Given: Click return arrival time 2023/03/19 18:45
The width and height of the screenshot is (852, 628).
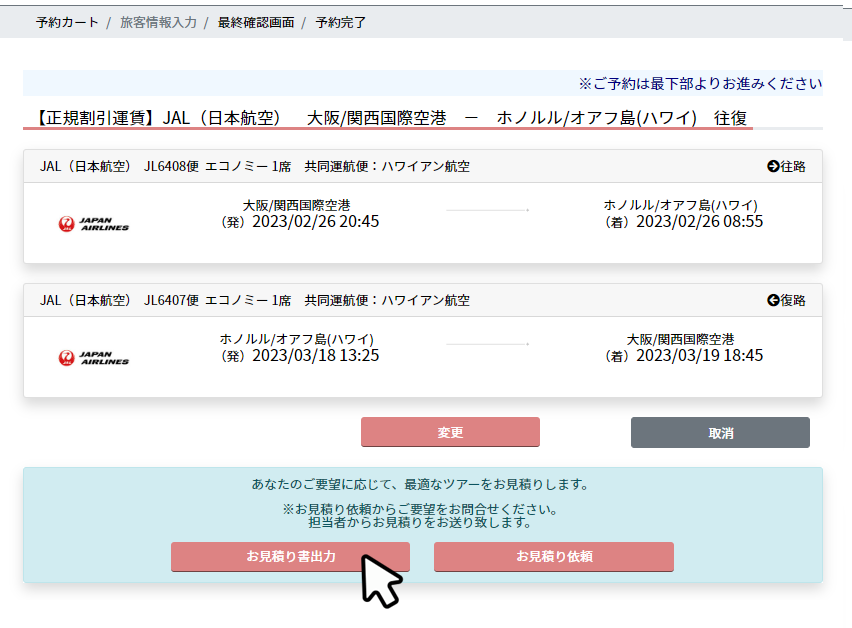Looking at the screenshot, I should [699, 355].
